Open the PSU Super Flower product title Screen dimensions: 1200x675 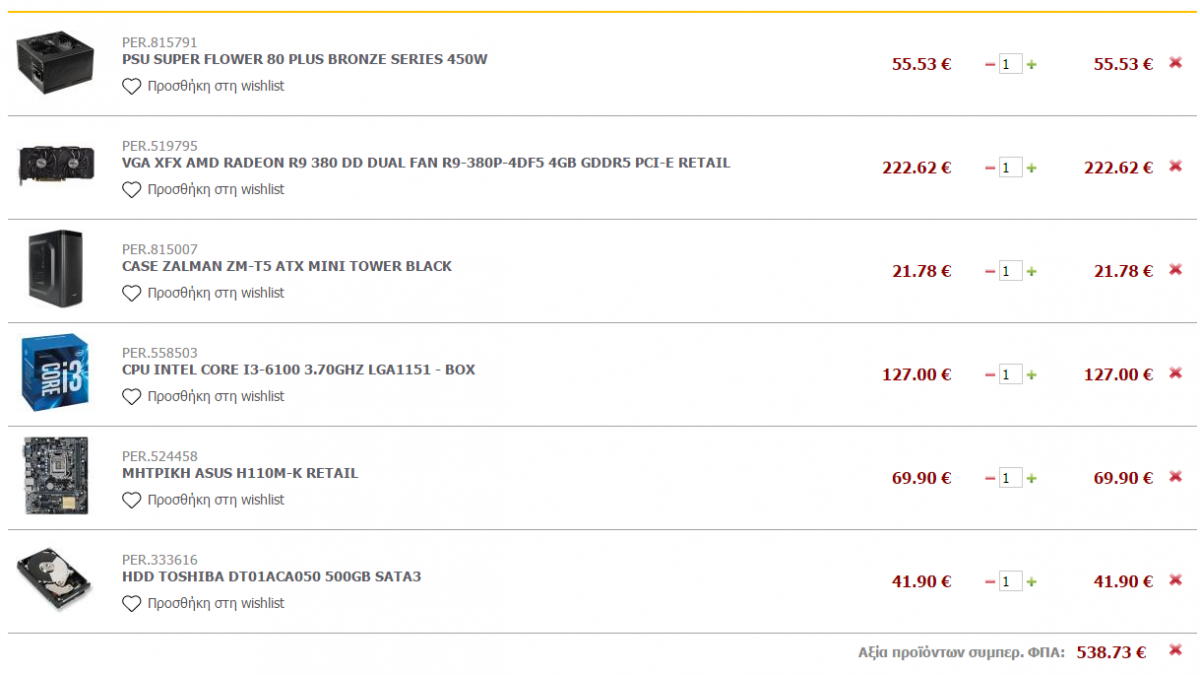(x=305, y=59)
